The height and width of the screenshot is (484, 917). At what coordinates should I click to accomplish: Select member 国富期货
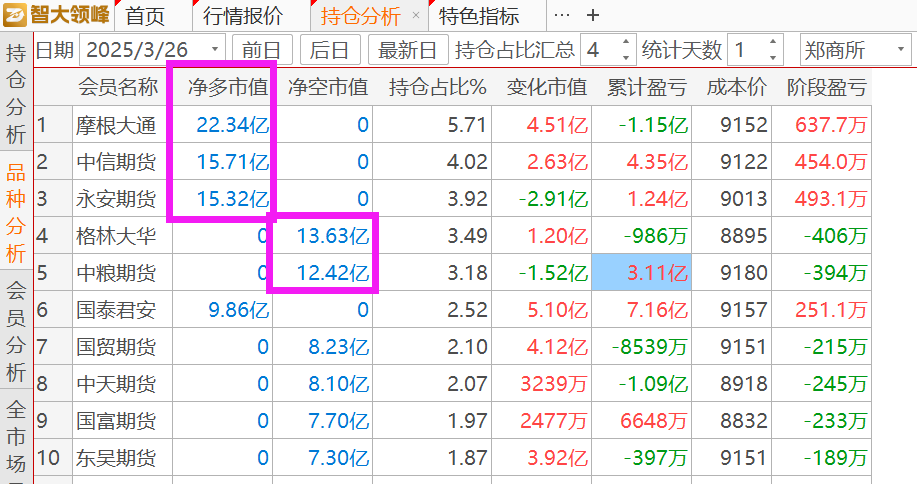point(116,421)
